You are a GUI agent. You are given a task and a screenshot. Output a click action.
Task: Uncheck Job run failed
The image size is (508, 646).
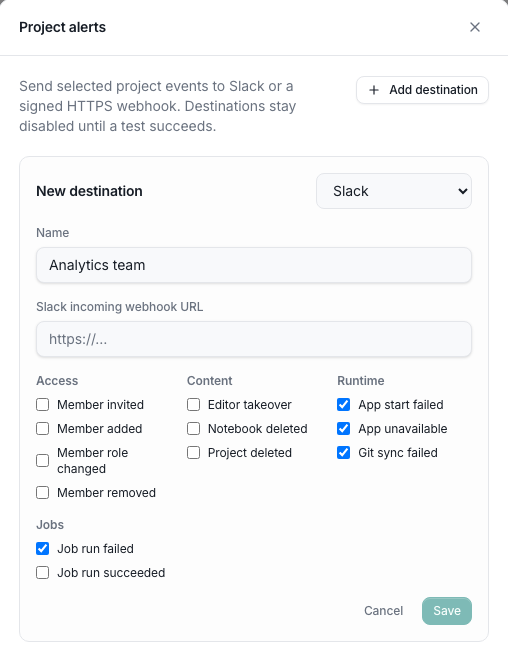pyautogui.click(x=42, y=548)
